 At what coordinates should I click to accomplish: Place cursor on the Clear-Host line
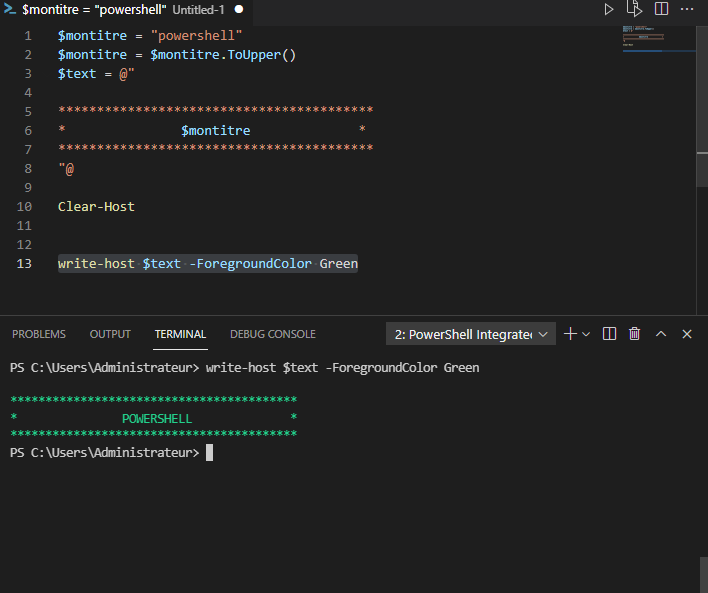click(96, 207)
